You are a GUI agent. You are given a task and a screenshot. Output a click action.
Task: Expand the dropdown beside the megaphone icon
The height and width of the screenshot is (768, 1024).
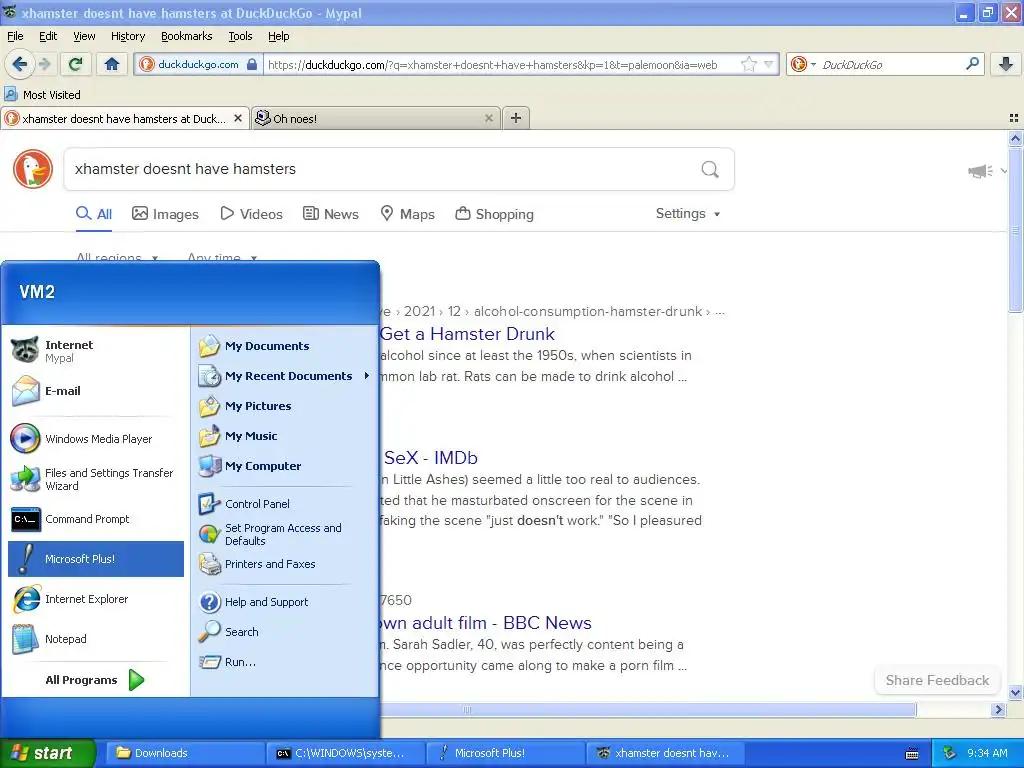[x=1004, y=171]
